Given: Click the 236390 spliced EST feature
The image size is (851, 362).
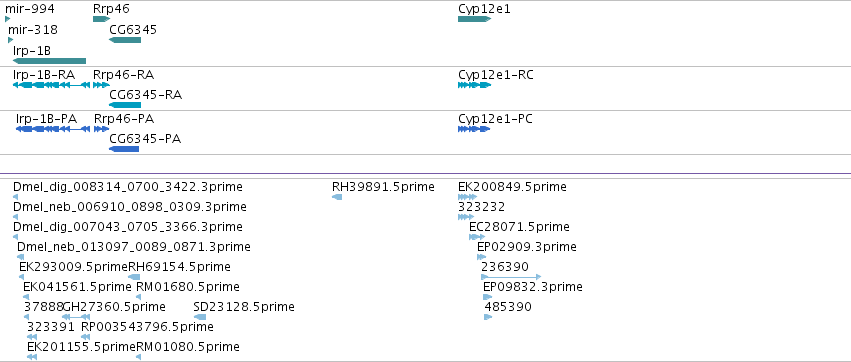Looking at the screenshot, I should click(x=511, y=277).
